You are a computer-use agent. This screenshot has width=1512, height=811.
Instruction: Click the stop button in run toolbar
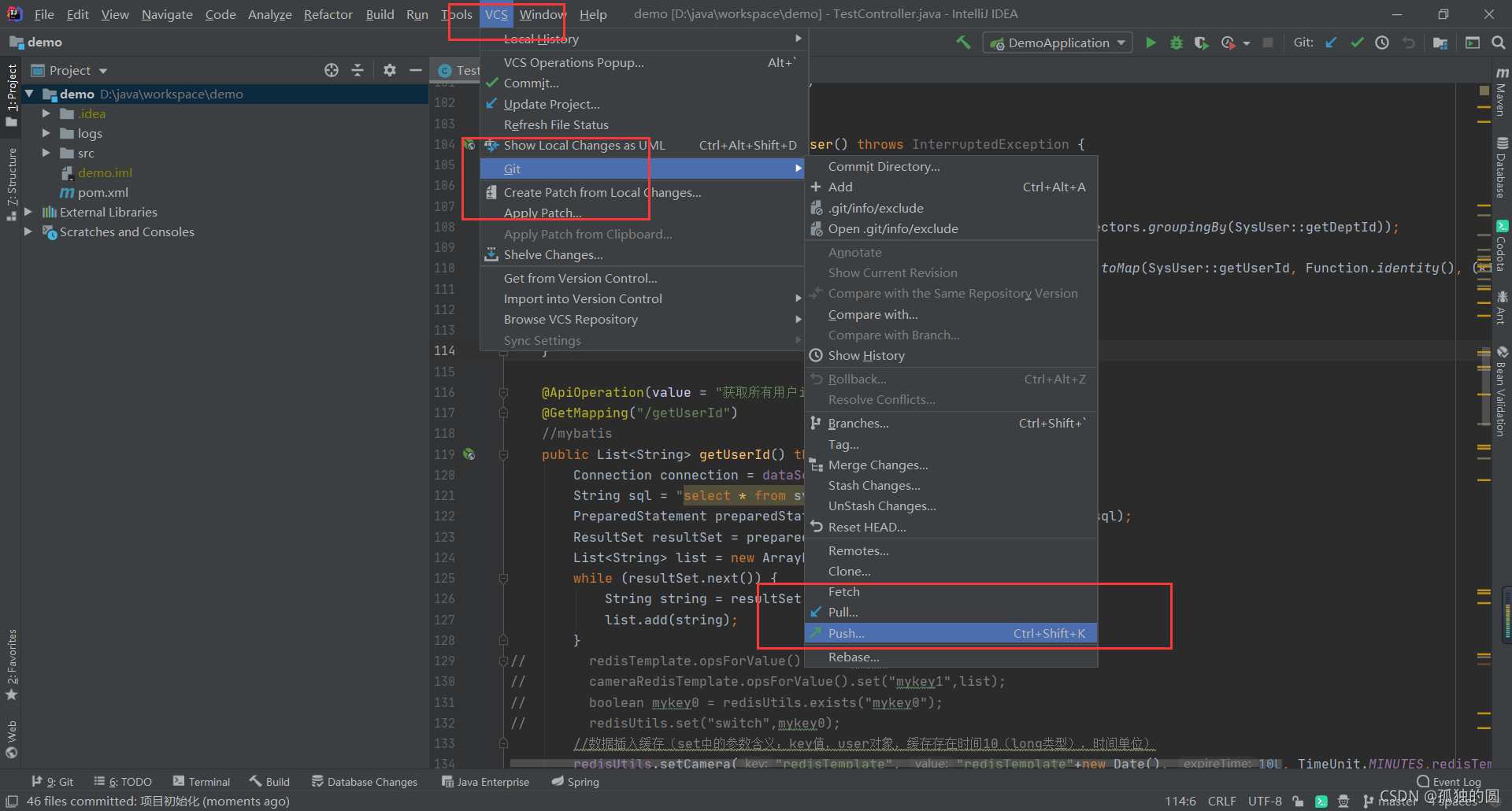point(1268,43)
